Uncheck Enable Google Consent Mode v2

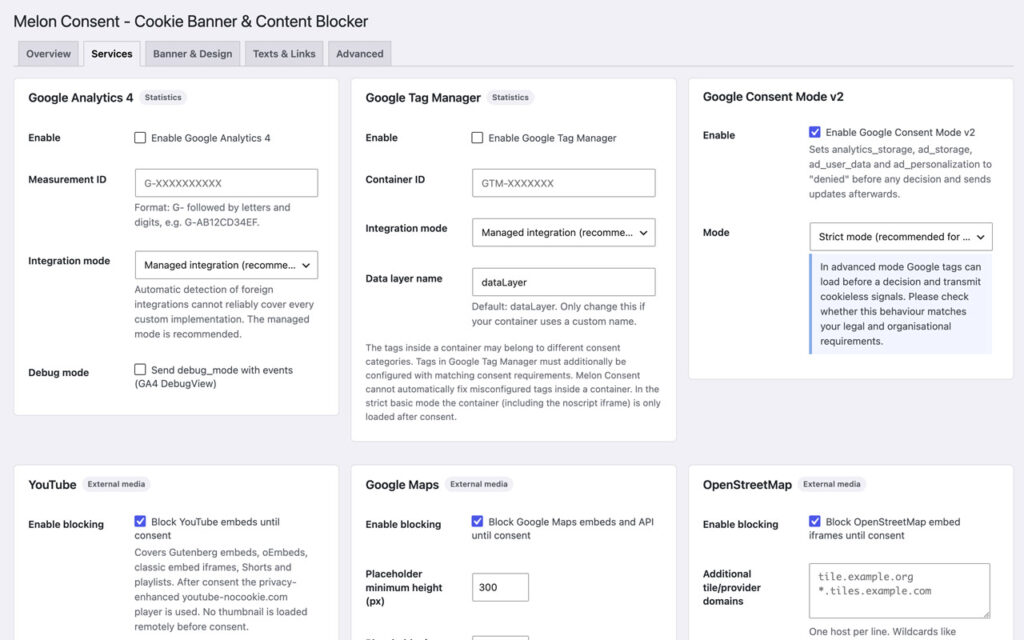814,132
